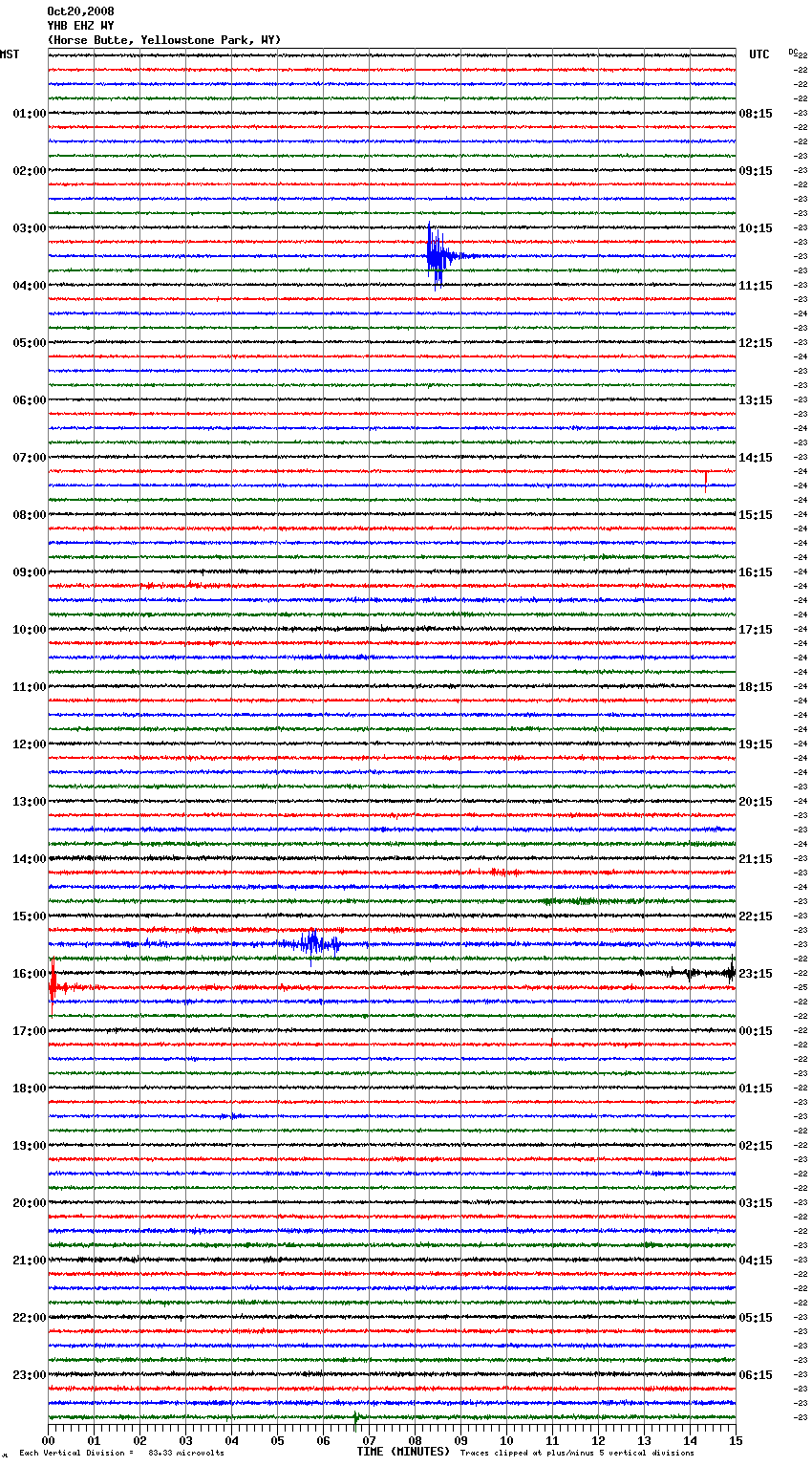
Task: Select the 07:00 MST hour label
Action: click(30, 458)
